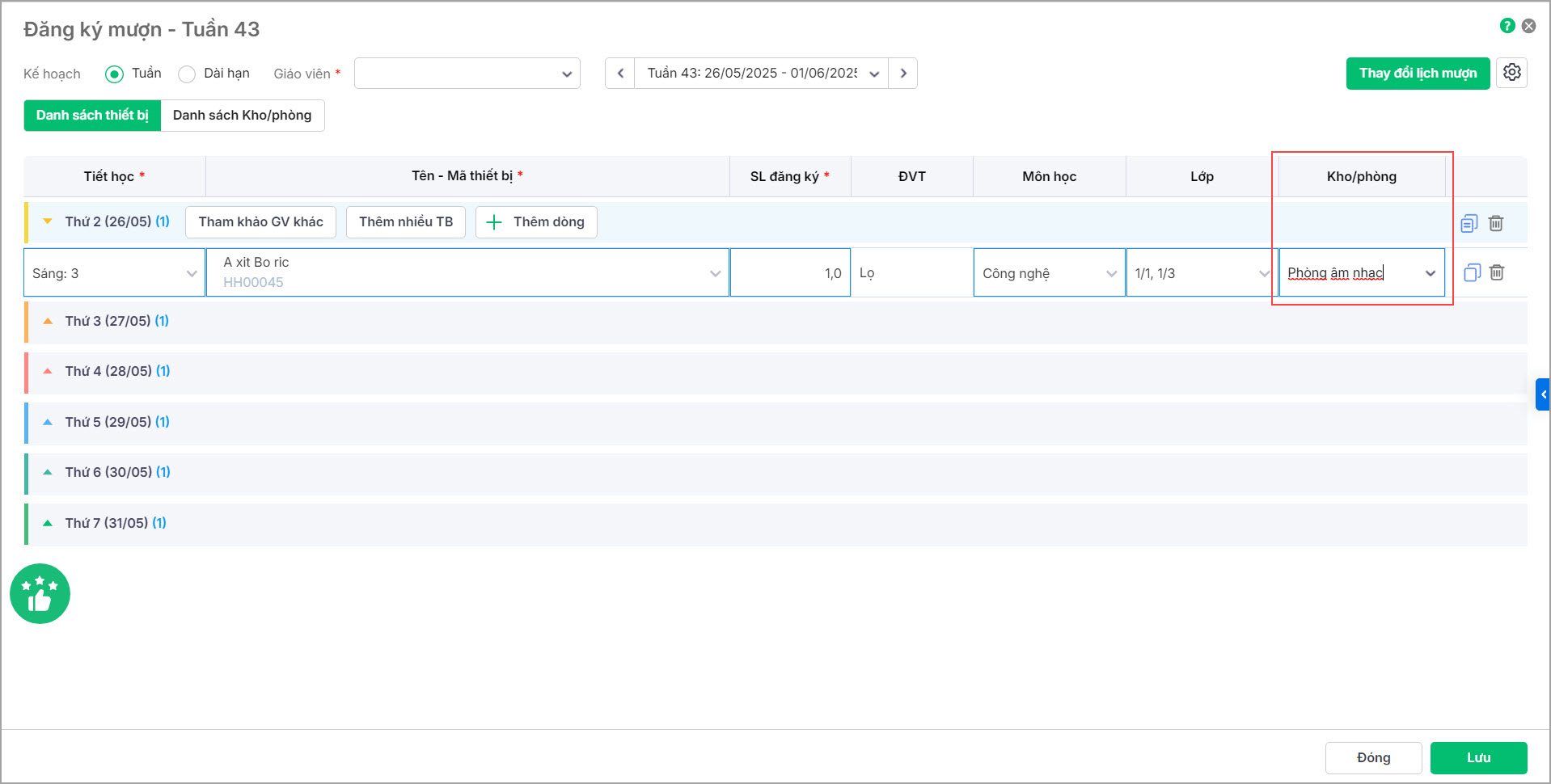Open the settings gear icon
This screenshot has height=784, width=1551.
click(x=1511, y=73)
